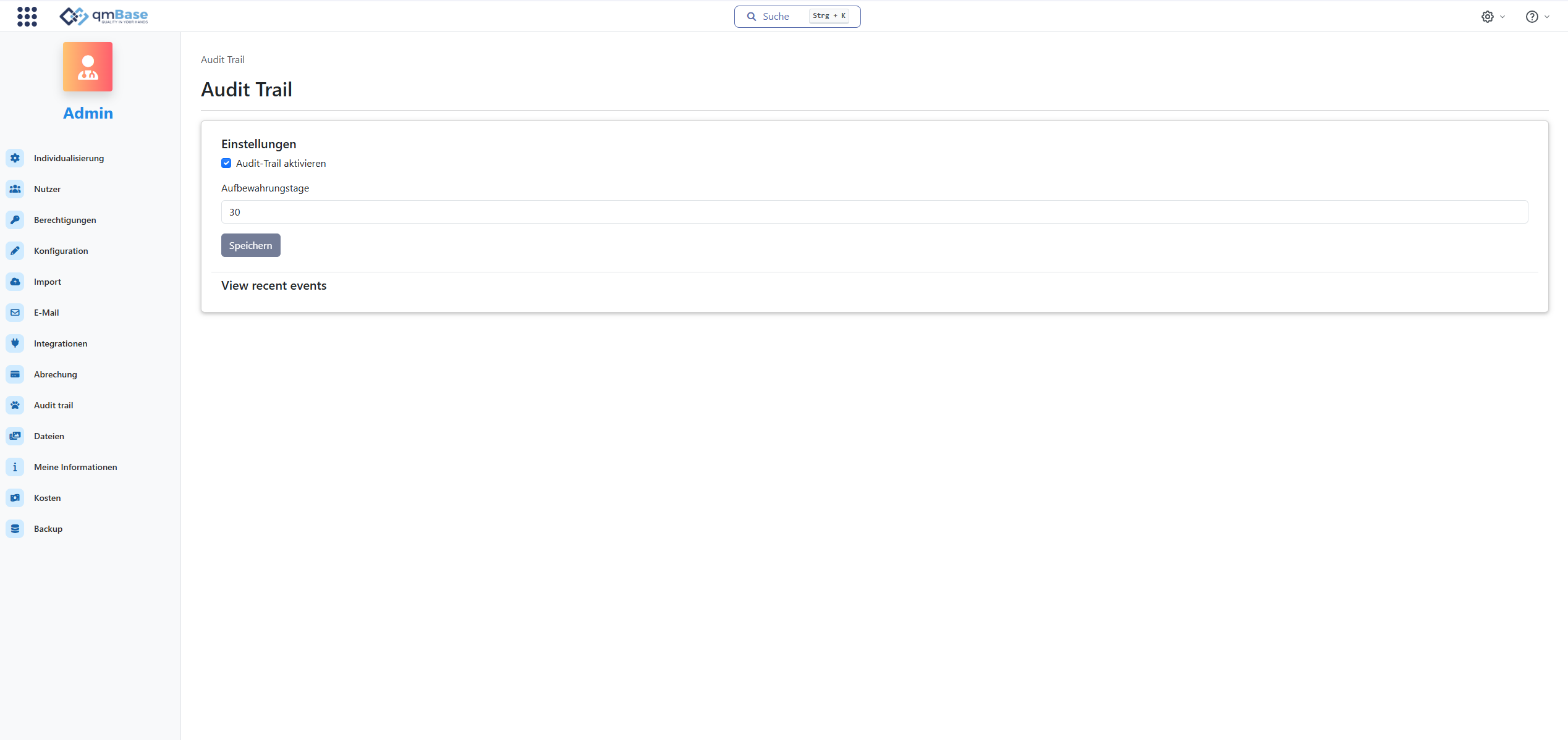Expand View recent events section

[x=274, y=285]
